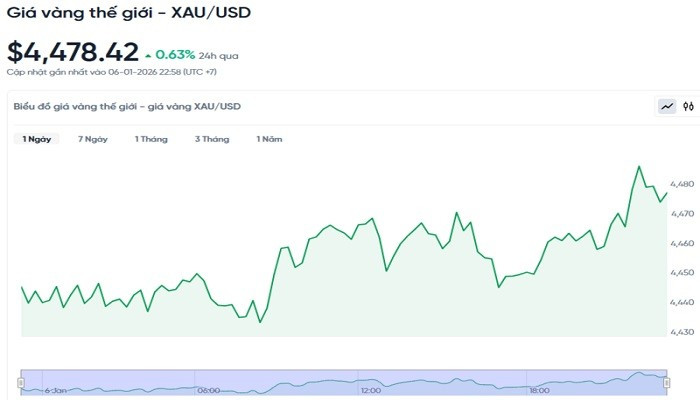Viewport: 700px width, 400px height.
Task: Click the Biểu đồ giá vàng chart title
Action: [126, 106]
